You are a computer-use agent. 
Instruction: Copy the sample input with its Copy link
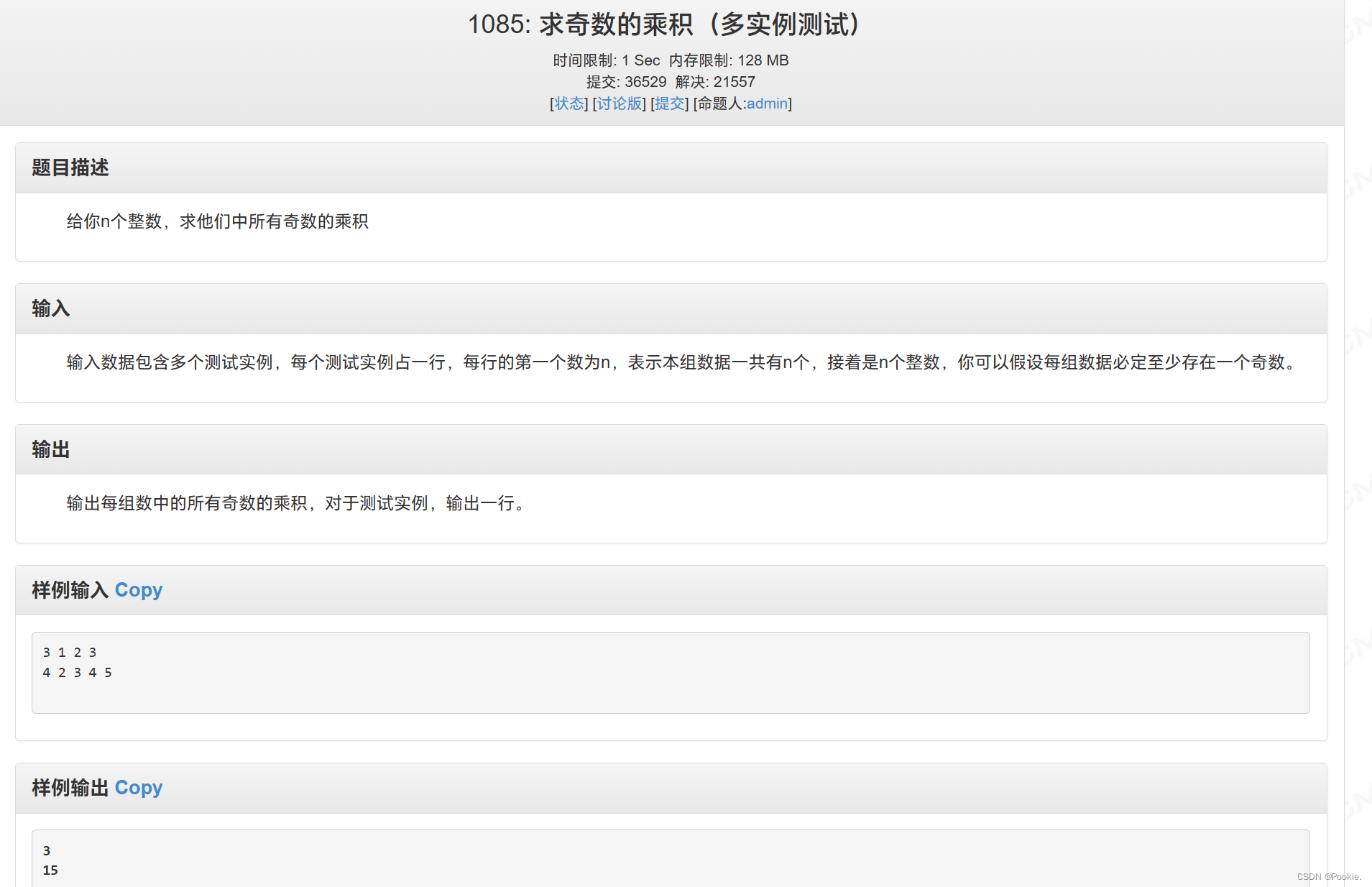point(138,589)
